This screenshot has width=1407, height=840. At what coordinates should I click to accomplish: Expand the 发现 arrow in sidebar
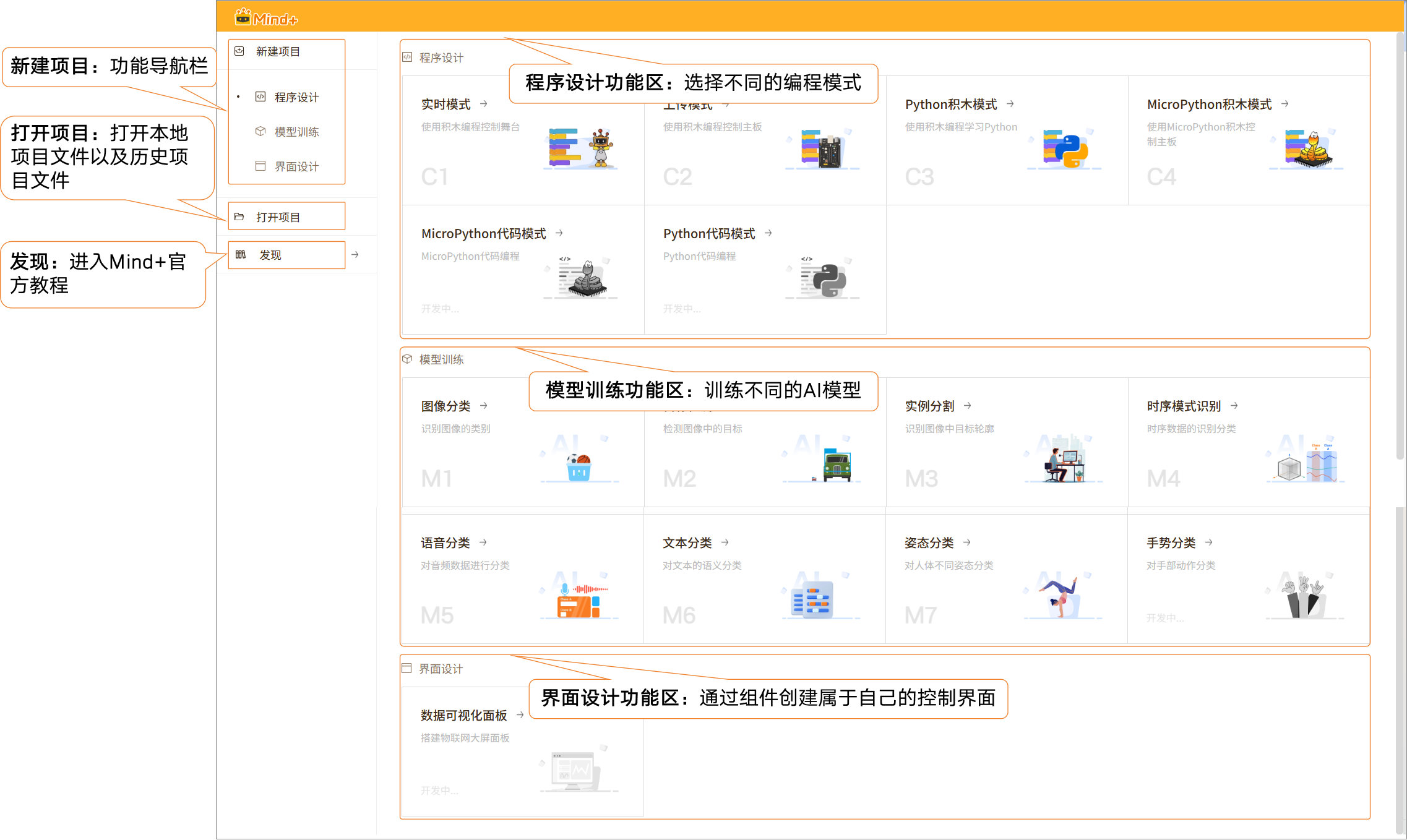coord(355,254)
